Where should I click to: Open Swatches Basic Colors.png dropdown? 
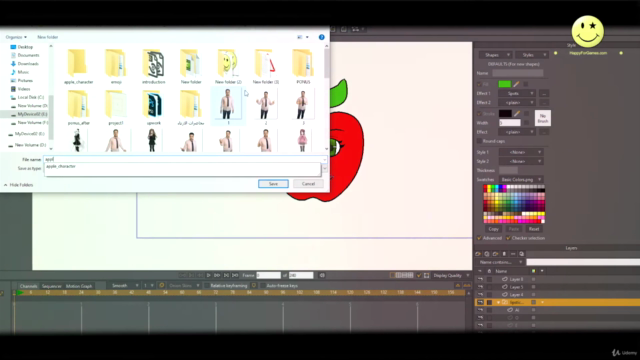(520, 180)
